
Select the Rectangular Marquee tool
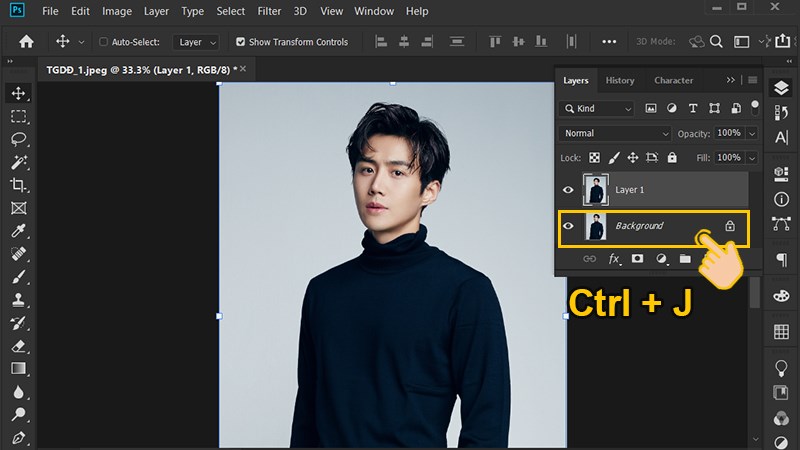18,116
